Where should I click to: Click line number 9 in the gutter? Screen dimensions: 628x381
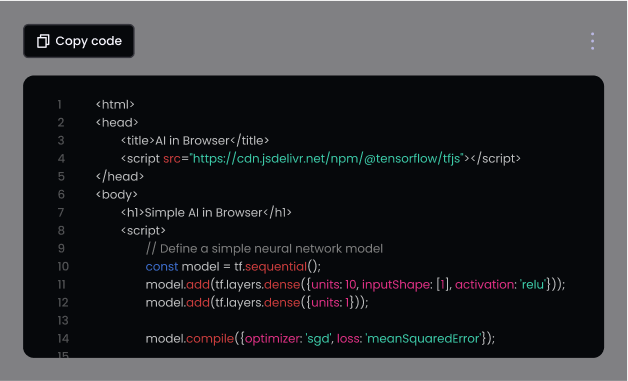tap(61, 249)
